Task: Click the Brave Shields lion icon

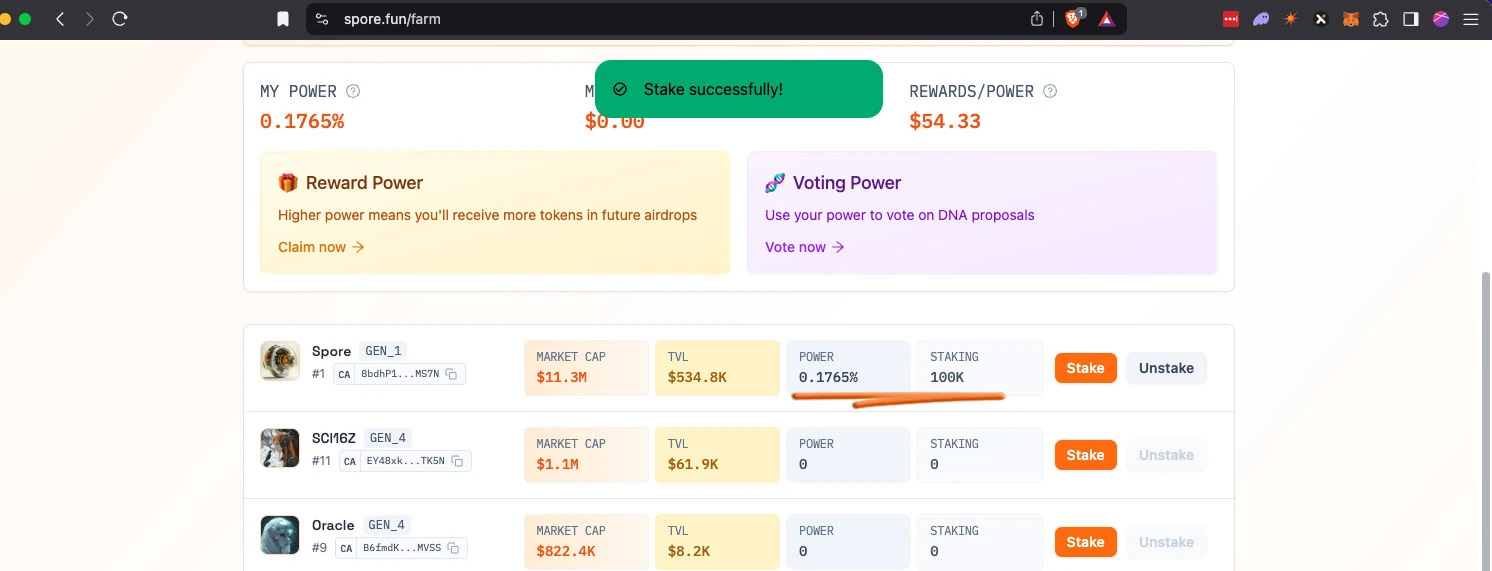Action: [x=1073, y=19]
